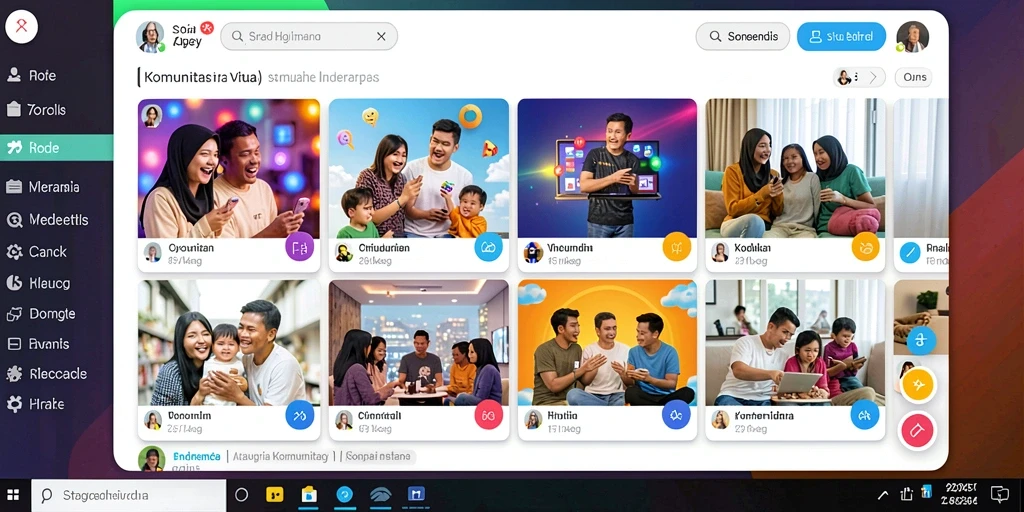Screen dimensions: 1024x512
Task: Open the File Explorer taskbar icon
Action: pyautogui.click(x=309, y=495)
